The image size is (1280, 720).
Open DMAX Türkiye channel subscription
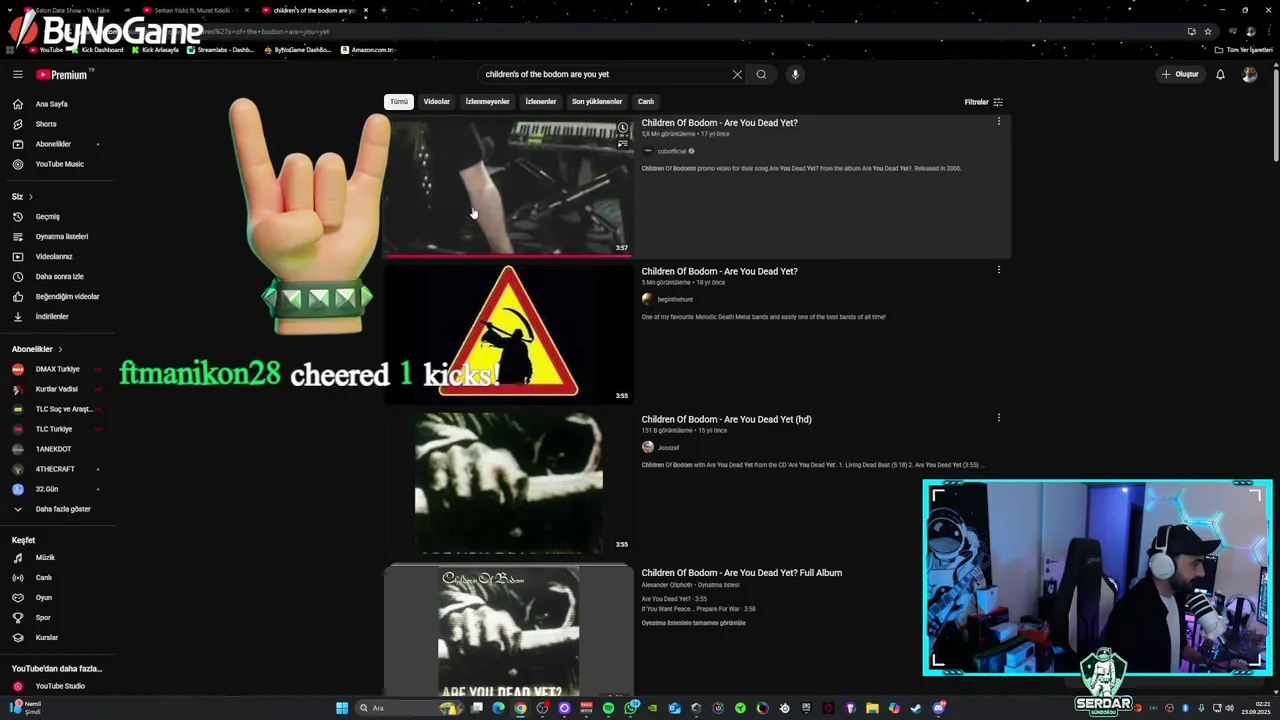point(57,369)
